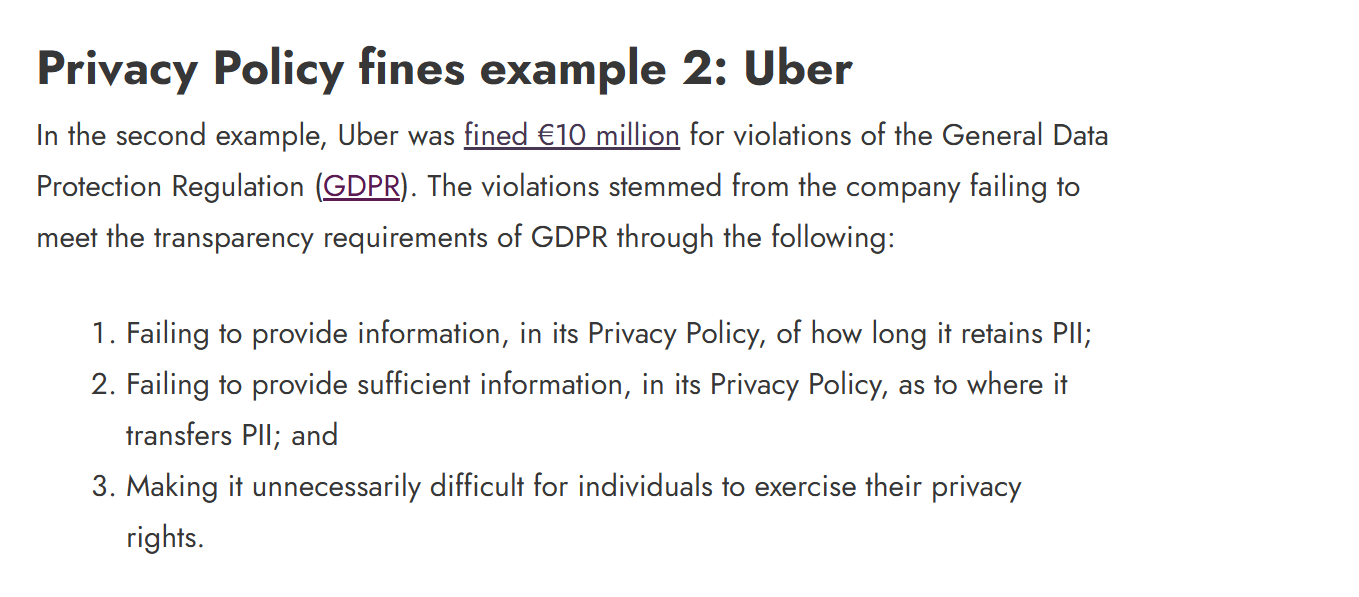
Task: Click the list number "3." marker
Action: coord(104,487)
